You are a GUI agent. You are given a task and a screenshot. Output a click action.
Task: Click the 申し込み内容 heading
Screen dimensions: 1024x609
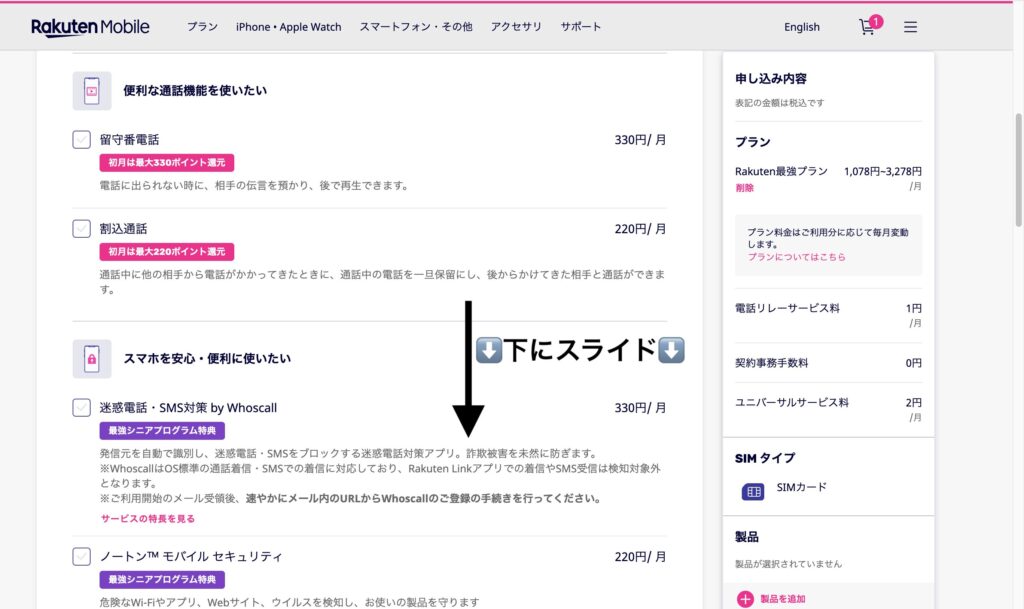(x=771, y=78)
